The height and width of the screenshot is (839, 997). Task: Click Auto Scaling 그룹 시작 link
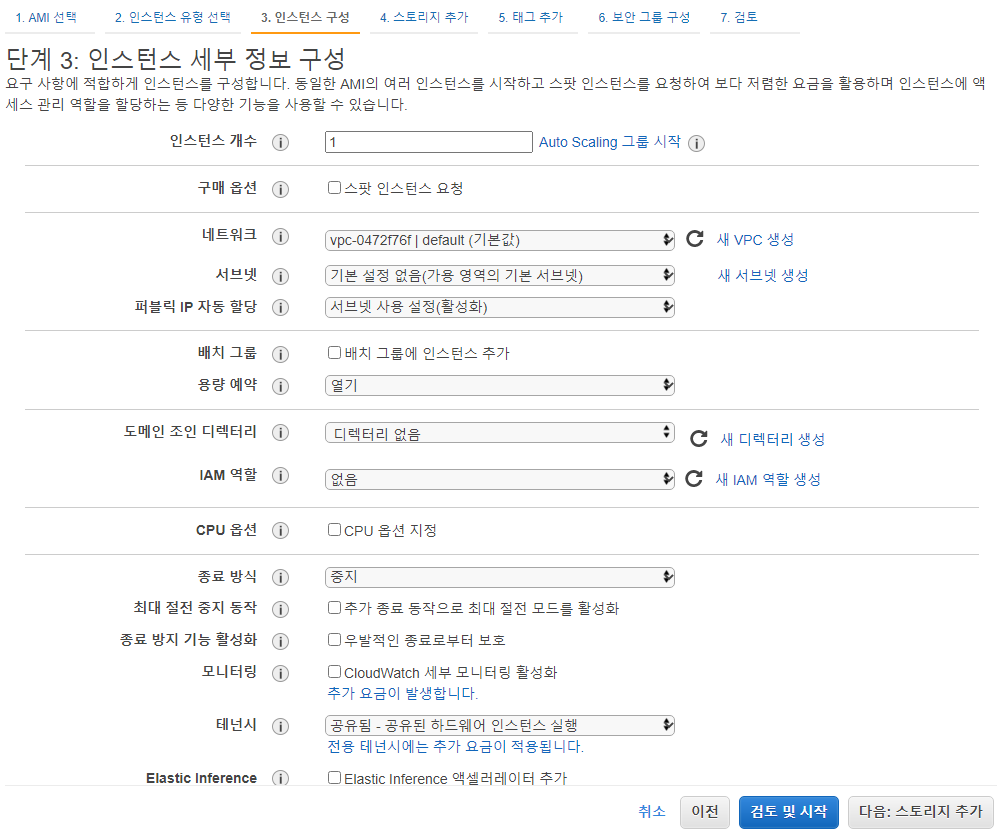[x=610, y=142]
